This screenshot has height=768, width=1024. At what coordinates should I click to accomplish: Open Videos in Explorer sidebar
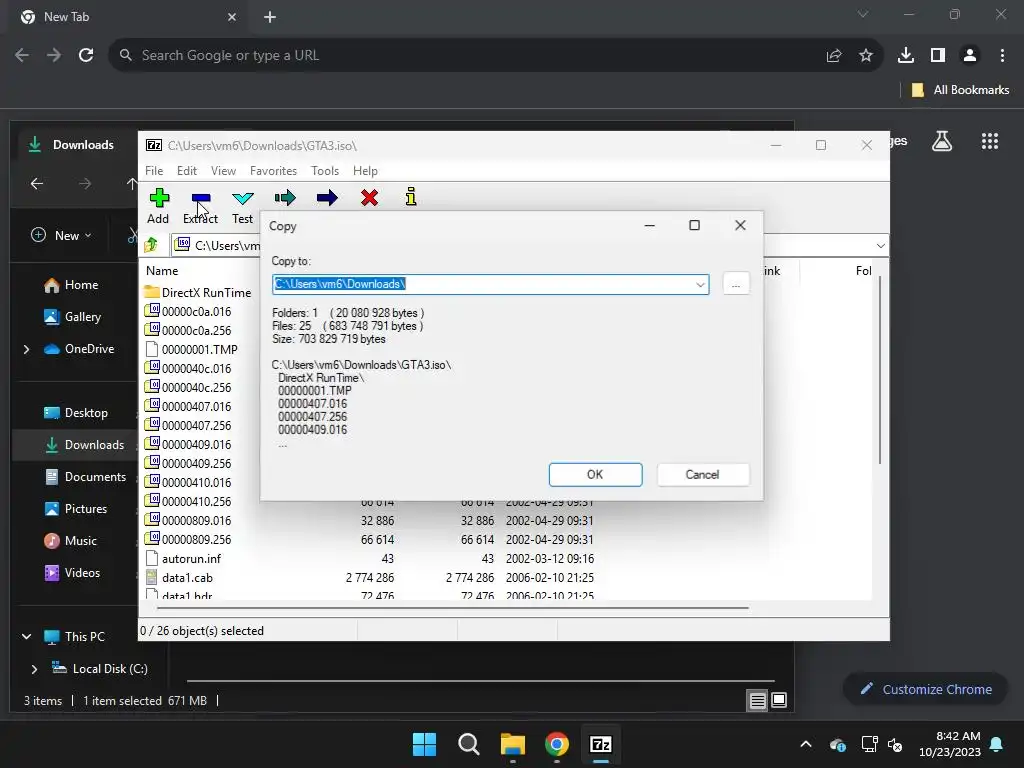pos(72,573)
